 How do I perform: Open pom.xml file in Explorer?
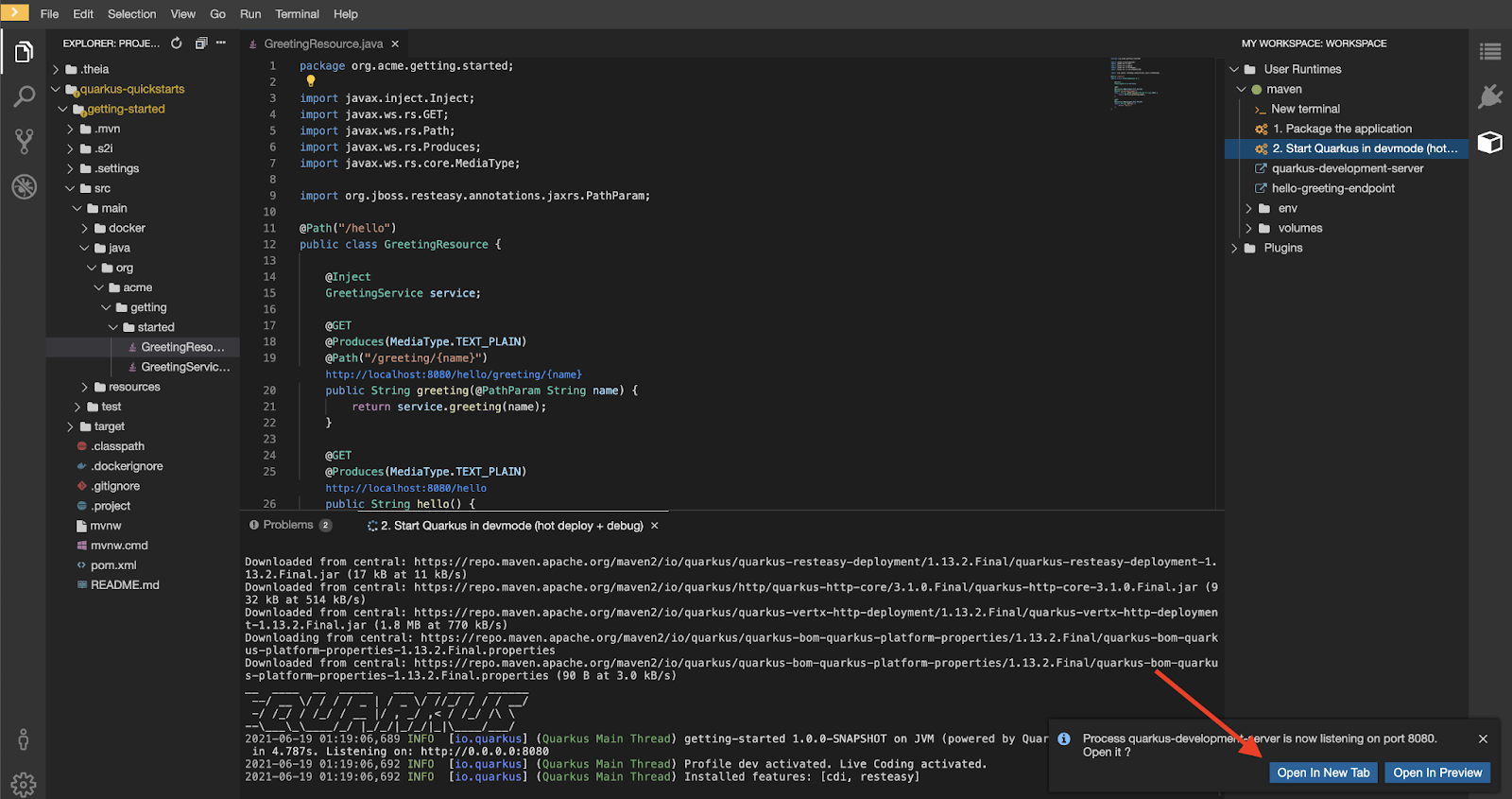pyautogui.click(x=113, y=565)
